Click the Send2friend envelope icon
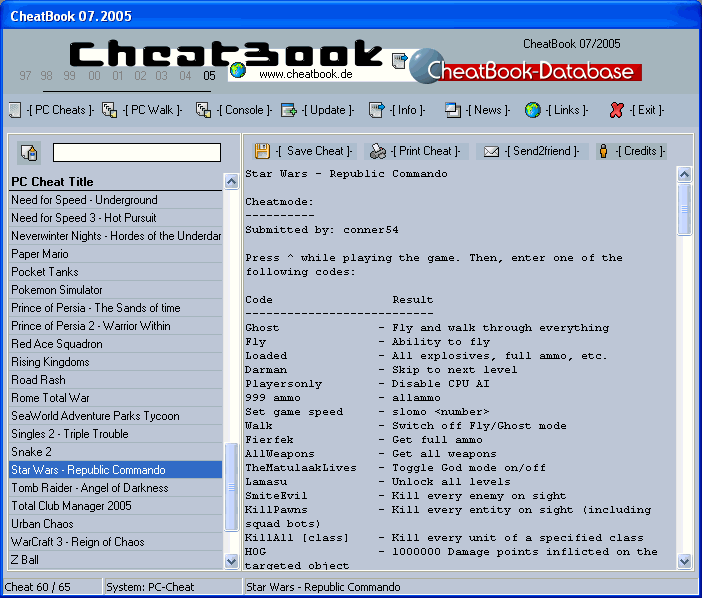The width and height of the screenshot is (702, 598). point(491,152)
